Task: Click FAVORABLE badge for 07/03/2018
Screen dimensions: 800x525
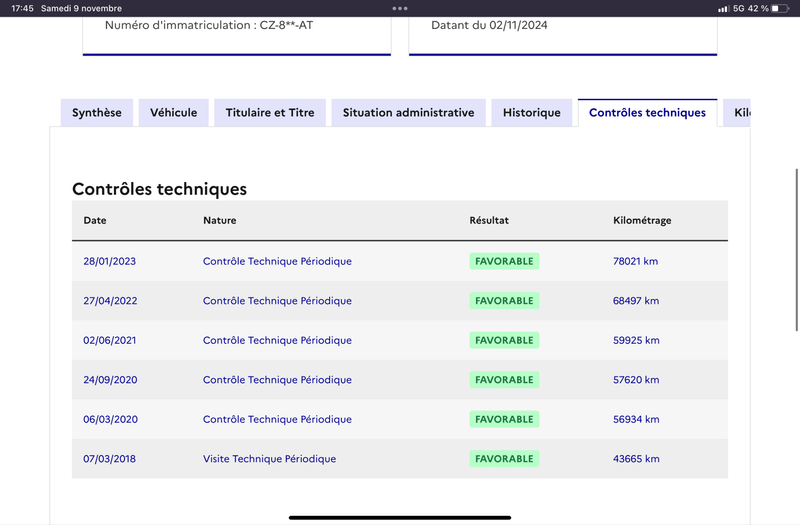Action: pyautogui.click(x=504, y=459)
